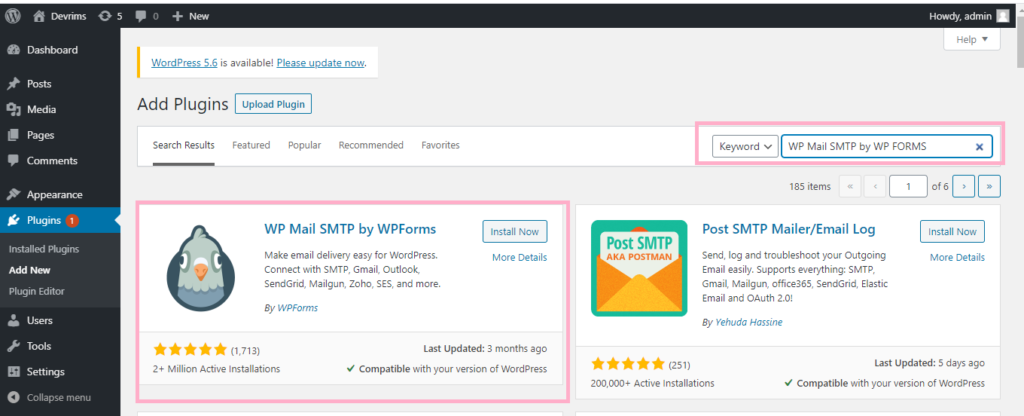The width and height of the screenshot is (1024, 416).
Task: Open Add New plugins submenu item
Action: (29, 270)
